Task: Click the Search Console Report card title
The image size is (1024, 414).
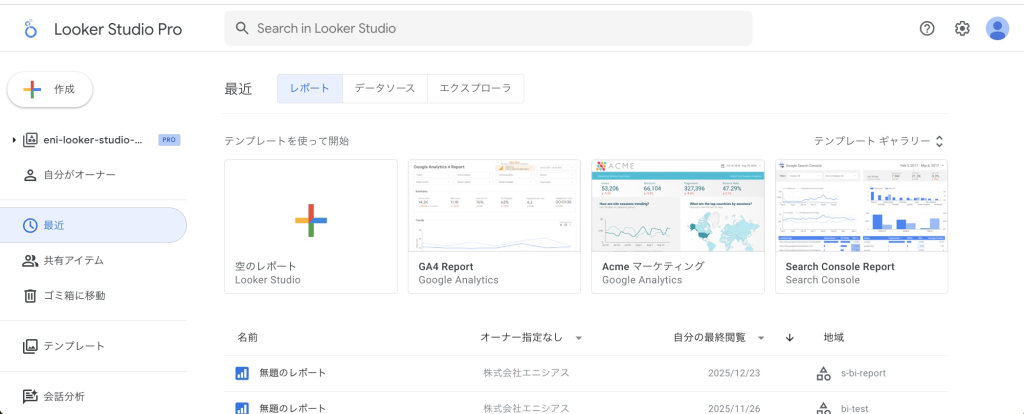Action: point(840,266)
